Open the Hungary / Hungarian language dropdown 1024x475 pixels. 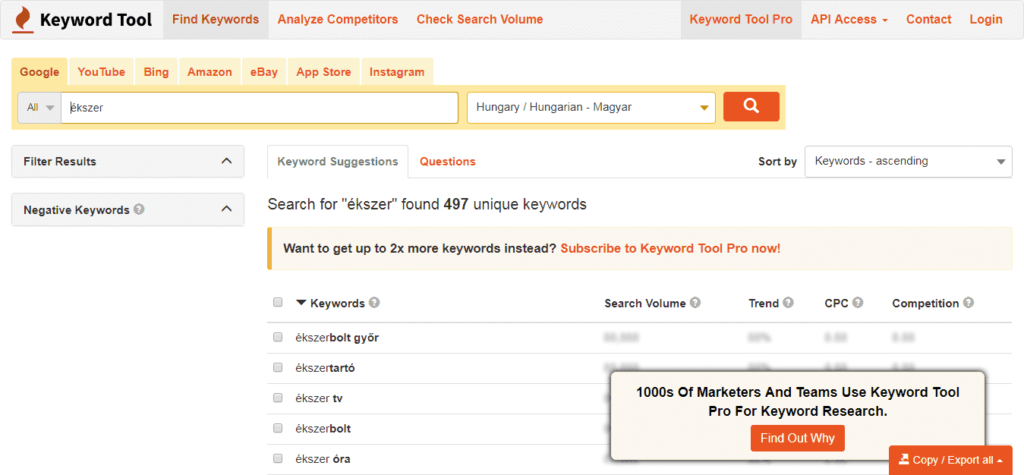(591, 108)
